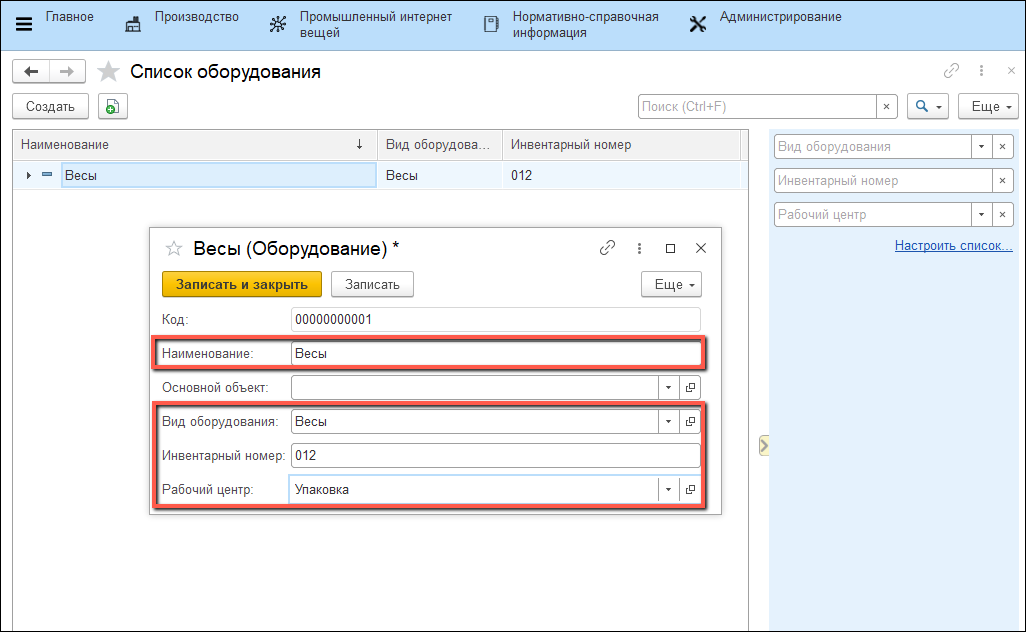Screen dimensions: 1026x632
Task: Click the forward navigation arrow
Action: [67, 72]
